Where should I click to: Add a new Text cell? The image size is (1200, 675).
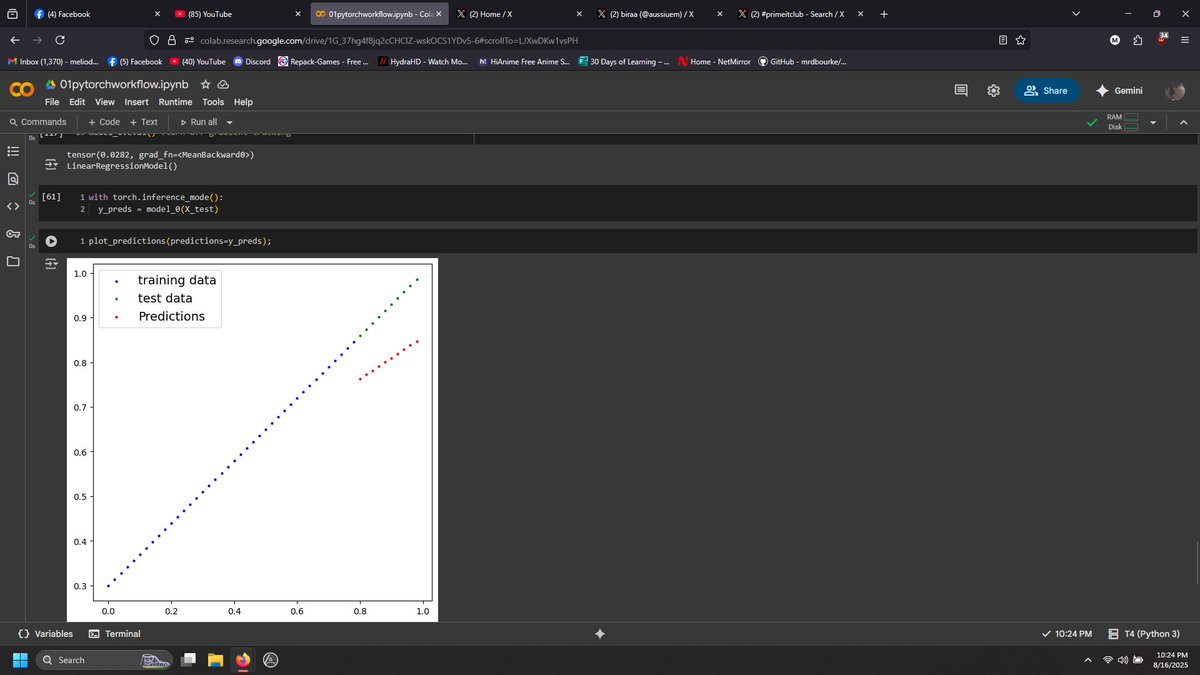pyautogui.click(x=143, y=122)
